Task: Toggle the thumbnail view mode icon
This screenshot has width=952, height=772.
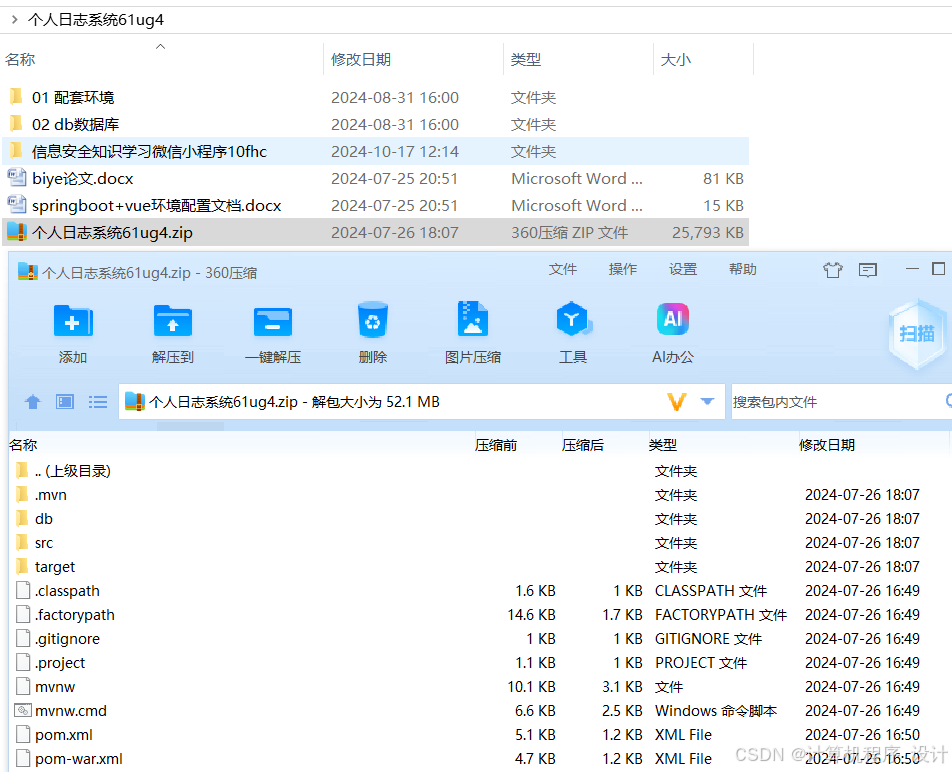Action: click(x=64, y=401)
